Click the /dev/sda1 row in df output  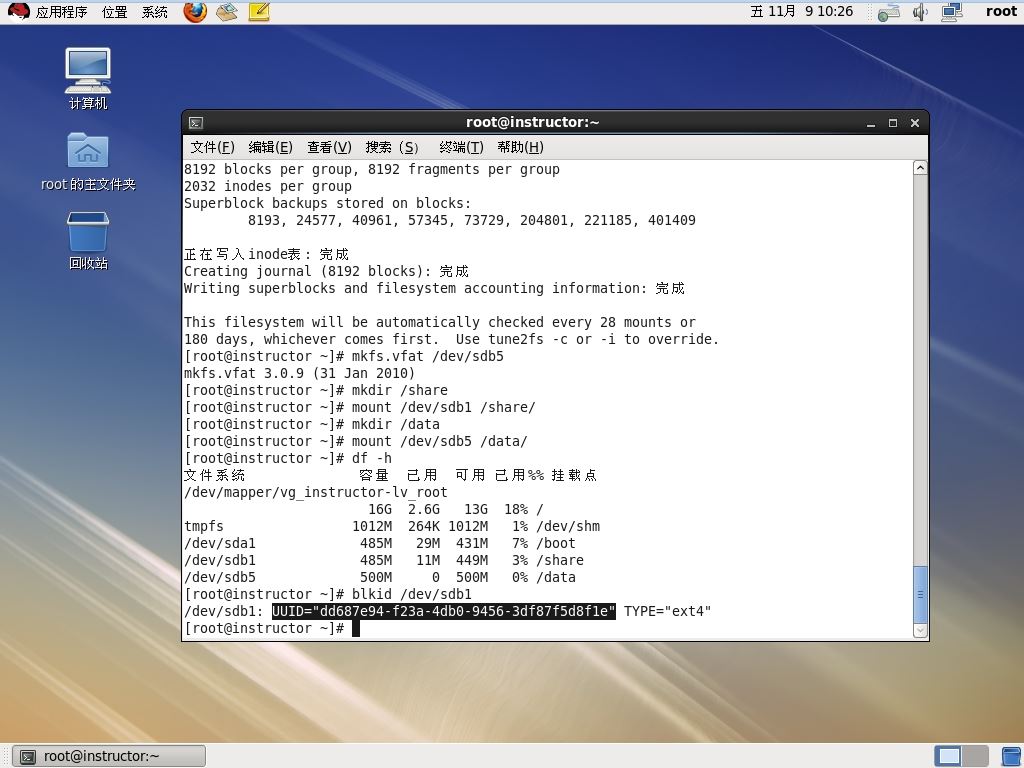coord(380,543)
